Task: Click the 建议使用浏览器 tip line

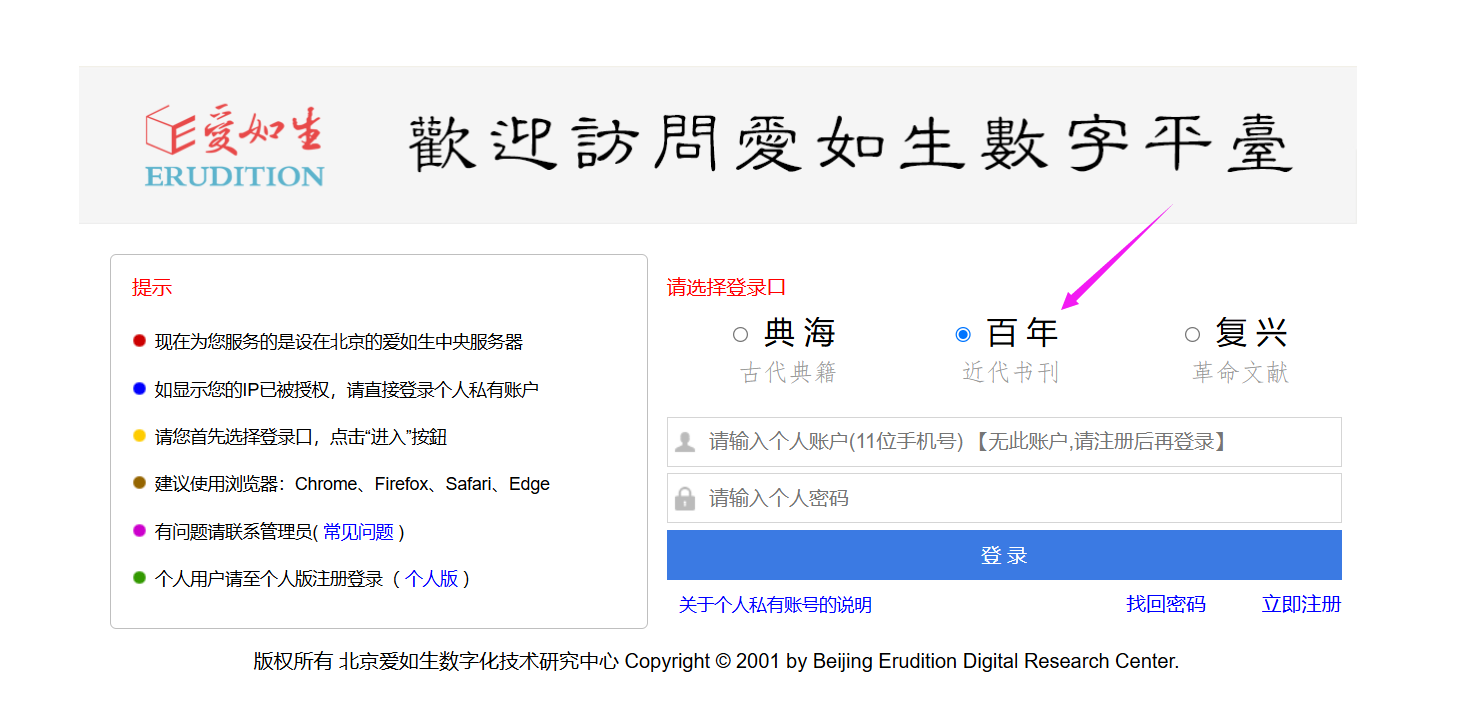Action: pos(352,484)
